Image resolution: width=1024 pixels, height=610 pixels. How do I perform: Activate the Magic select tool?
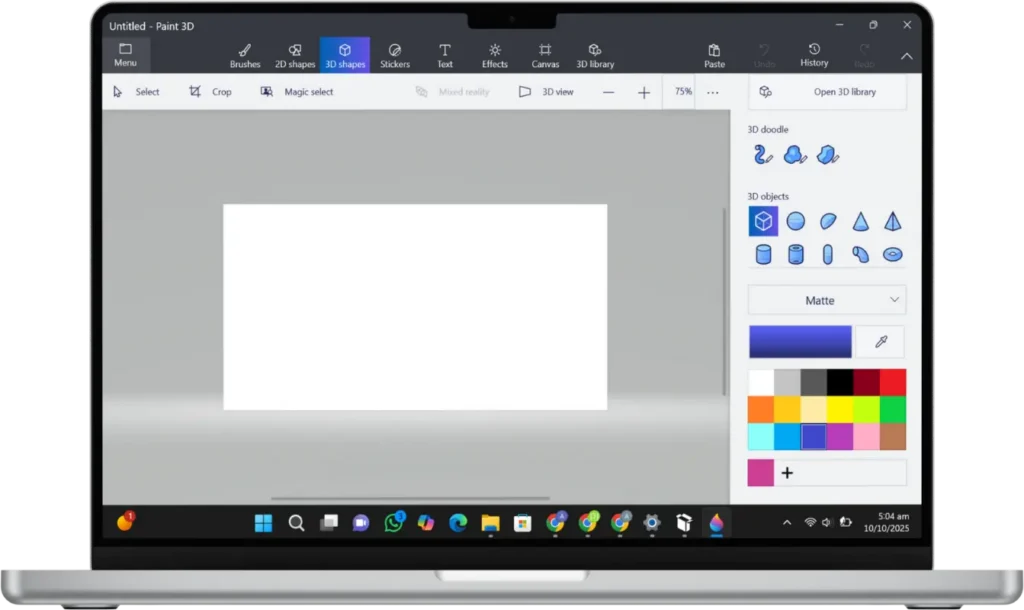[299, 91]
